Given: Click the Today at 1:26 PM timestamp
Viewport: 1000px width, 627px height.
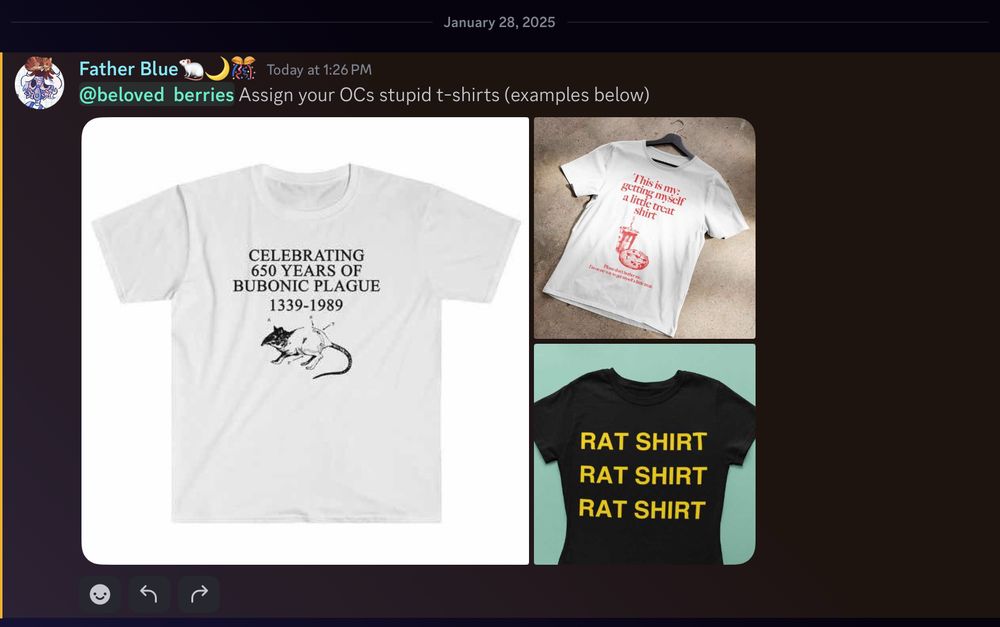Looking at the screenshot, I should pos(319,70).
